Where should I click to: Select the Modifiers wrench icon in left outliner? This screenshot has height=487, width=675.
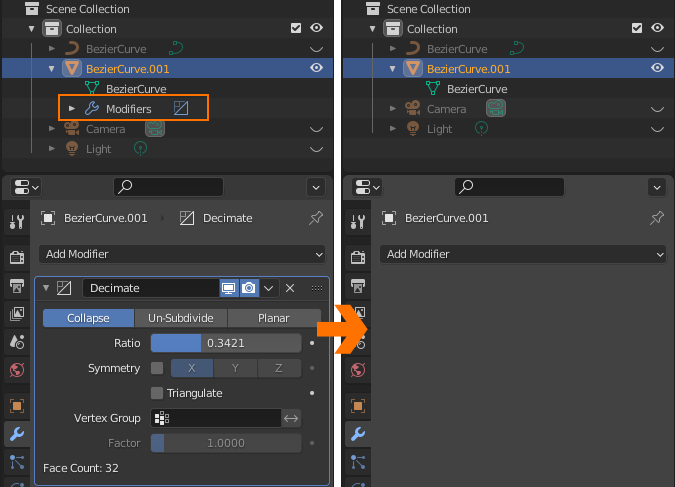point(91,108)
